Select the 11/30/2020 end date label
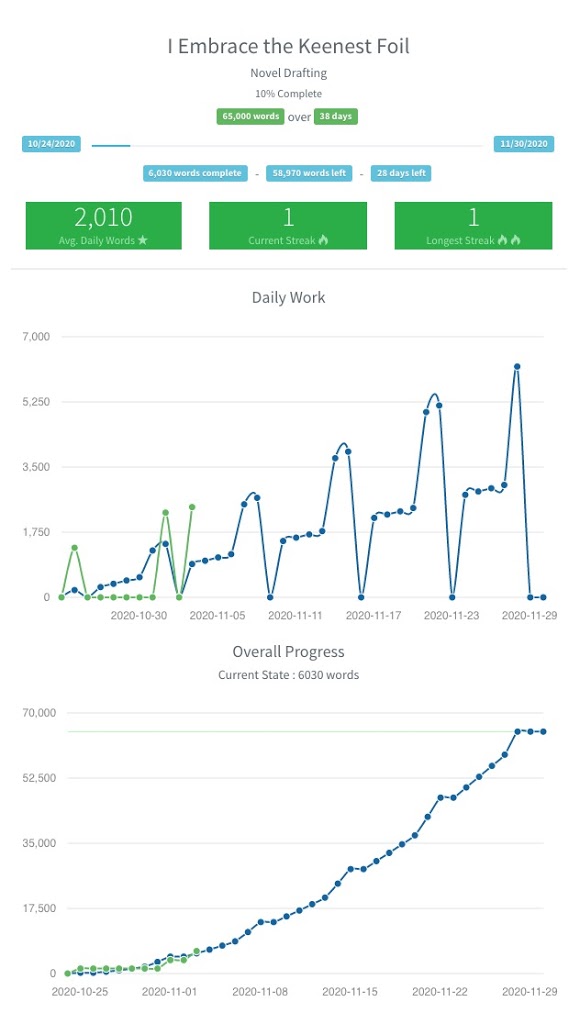The width and height of the screenshot is (580, 1024). (524, 144)
